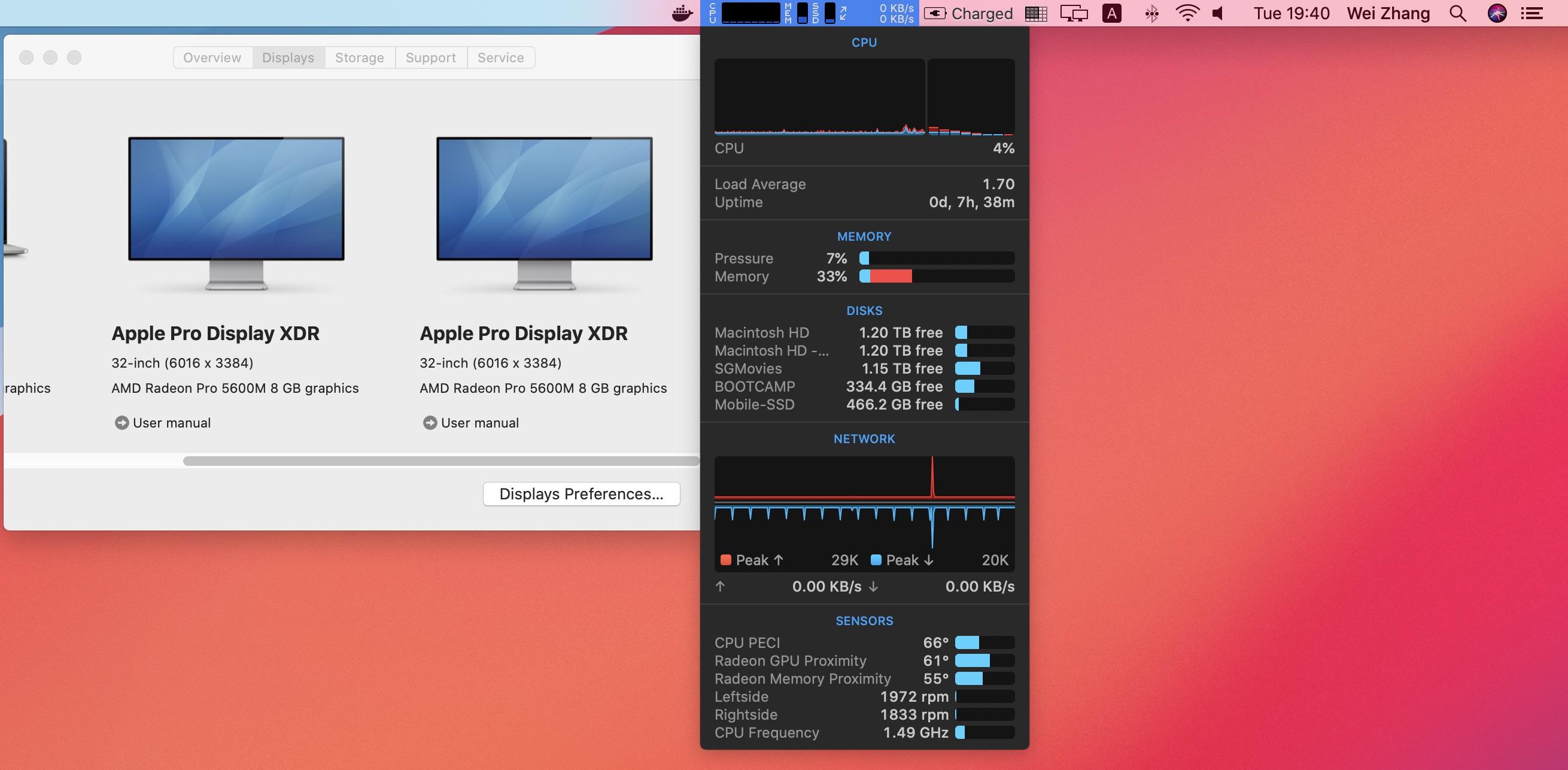Viewport: 1568px width, 770px height.
Task: Click the Screen Mirroring displays icon
Action: [1074, 13]
